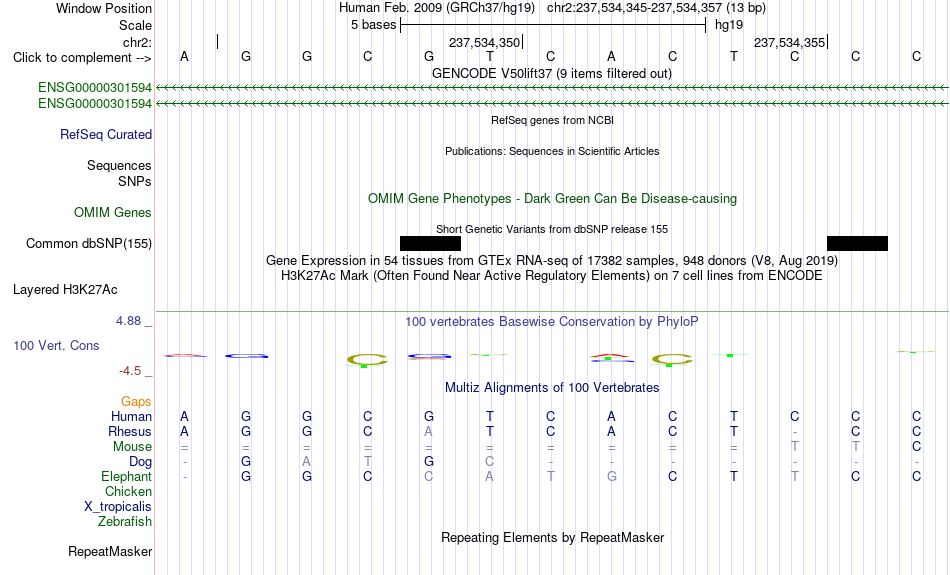950x575 pixels.
Task: Click 'Repeating Elements by RepeatMasker' title
Action: [x=552, y=538]
